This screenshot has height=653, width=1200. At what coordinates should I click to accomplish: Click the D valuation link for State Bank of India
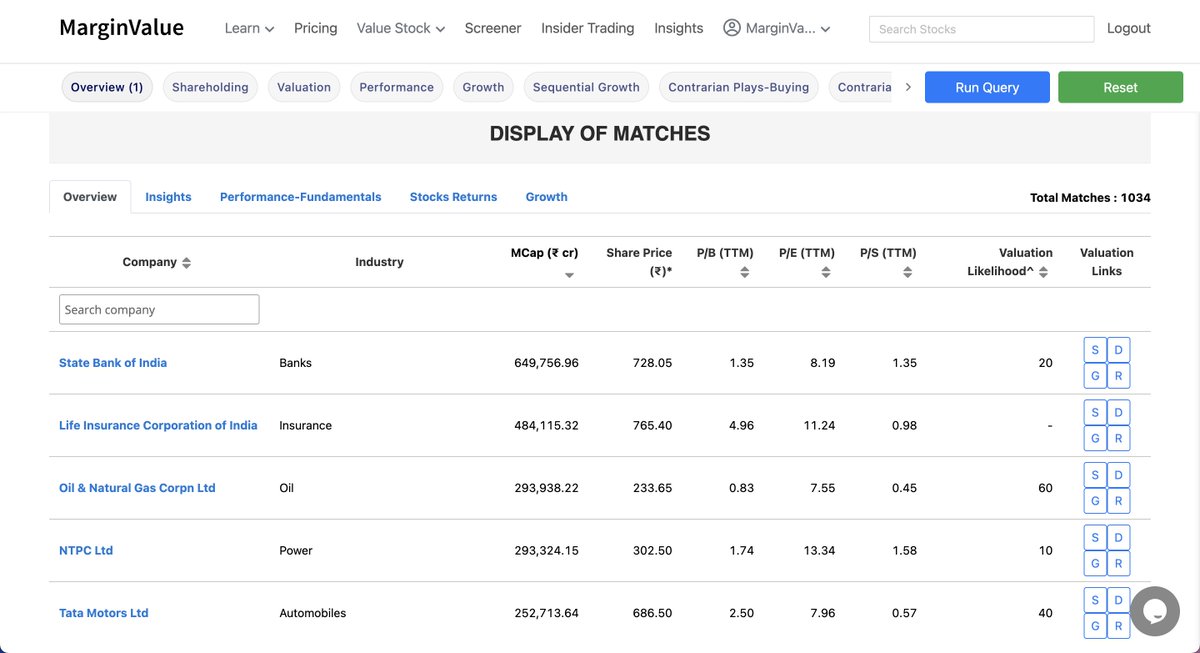[1119, 350]
